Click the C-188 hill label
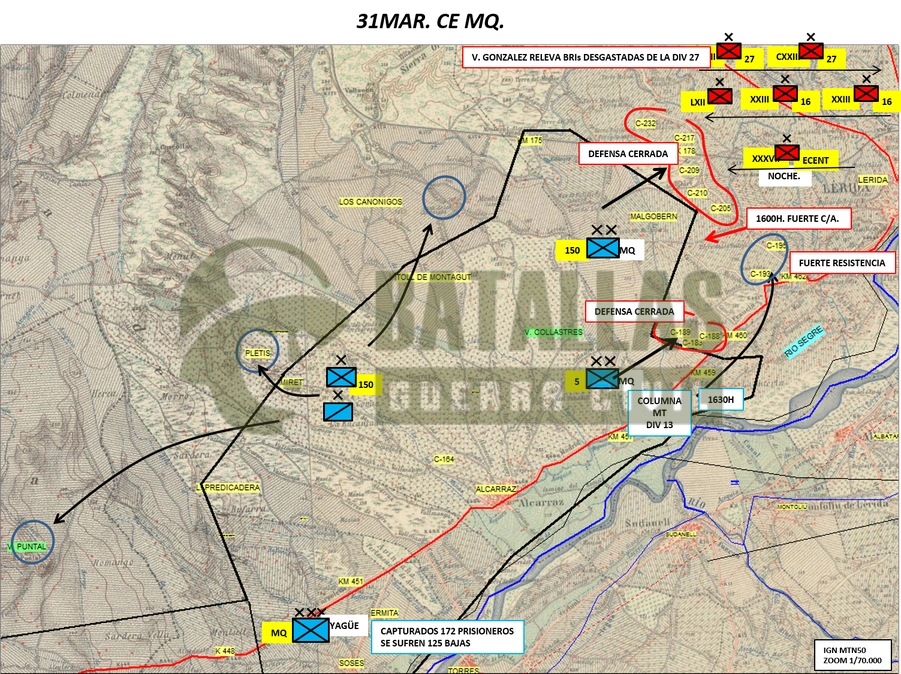The height and width of the screenshot is (674, 901). pos(709,336)
